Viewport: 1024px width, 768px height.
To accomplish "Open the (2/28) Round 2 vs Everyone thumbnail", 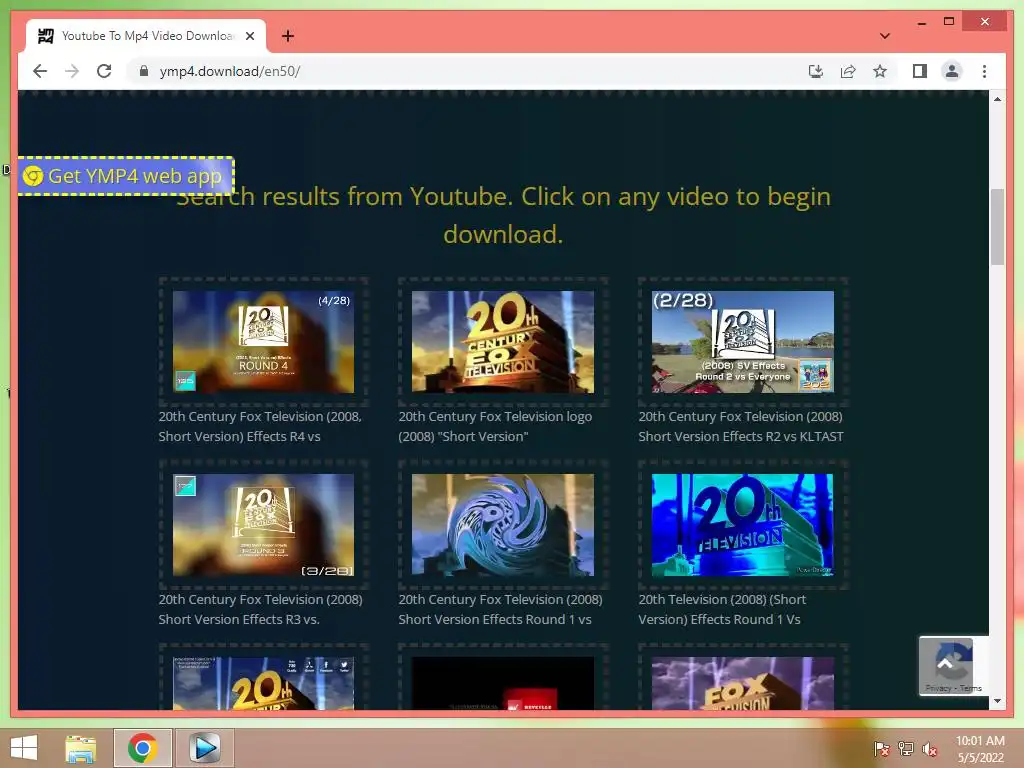I will click(x=743, y=342).
